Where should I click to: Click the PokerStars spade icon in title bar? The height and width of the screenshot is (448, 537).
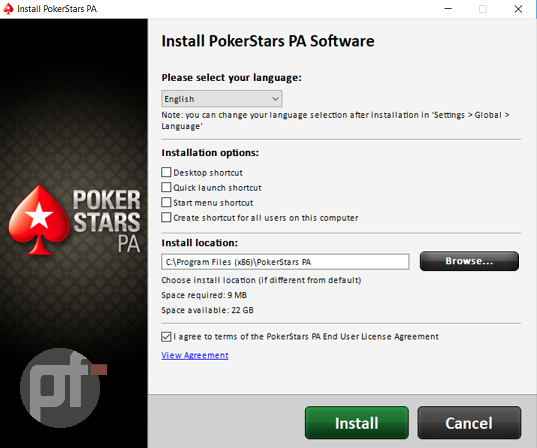8,9
